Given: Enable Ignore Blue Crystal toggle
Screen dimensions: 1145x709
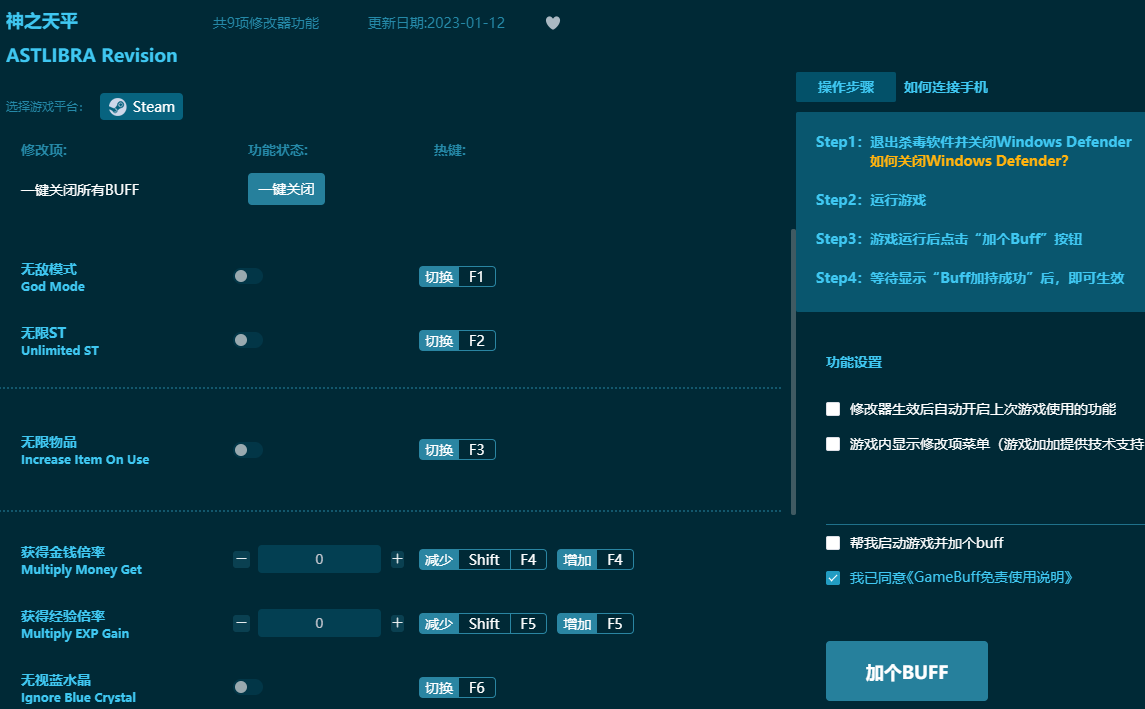Looking at the screenshot, I should pyautogui.click(x=247, y=687).
